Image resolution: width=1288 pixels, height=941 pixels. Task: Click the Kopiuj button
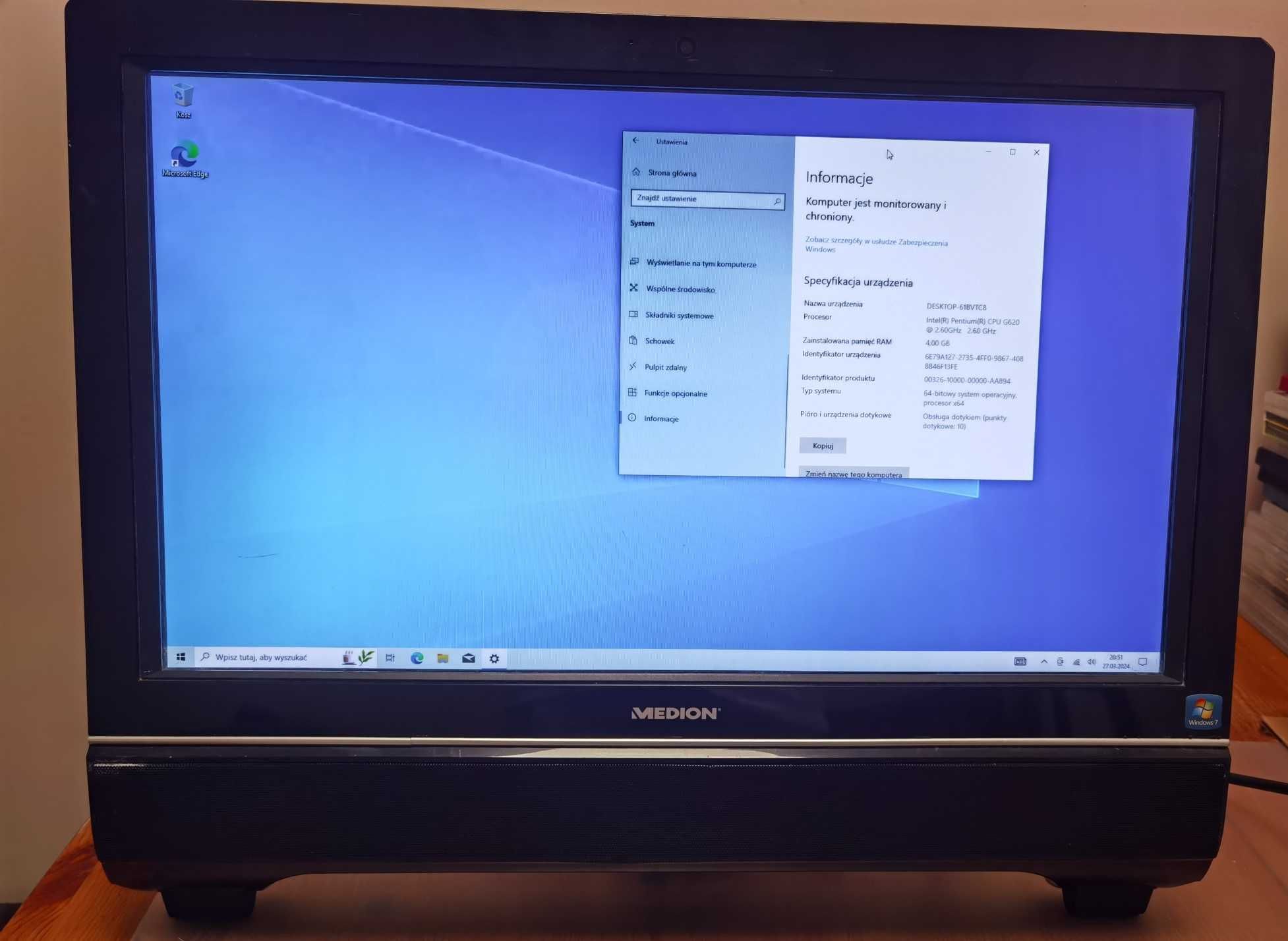(x=823, y=446)
